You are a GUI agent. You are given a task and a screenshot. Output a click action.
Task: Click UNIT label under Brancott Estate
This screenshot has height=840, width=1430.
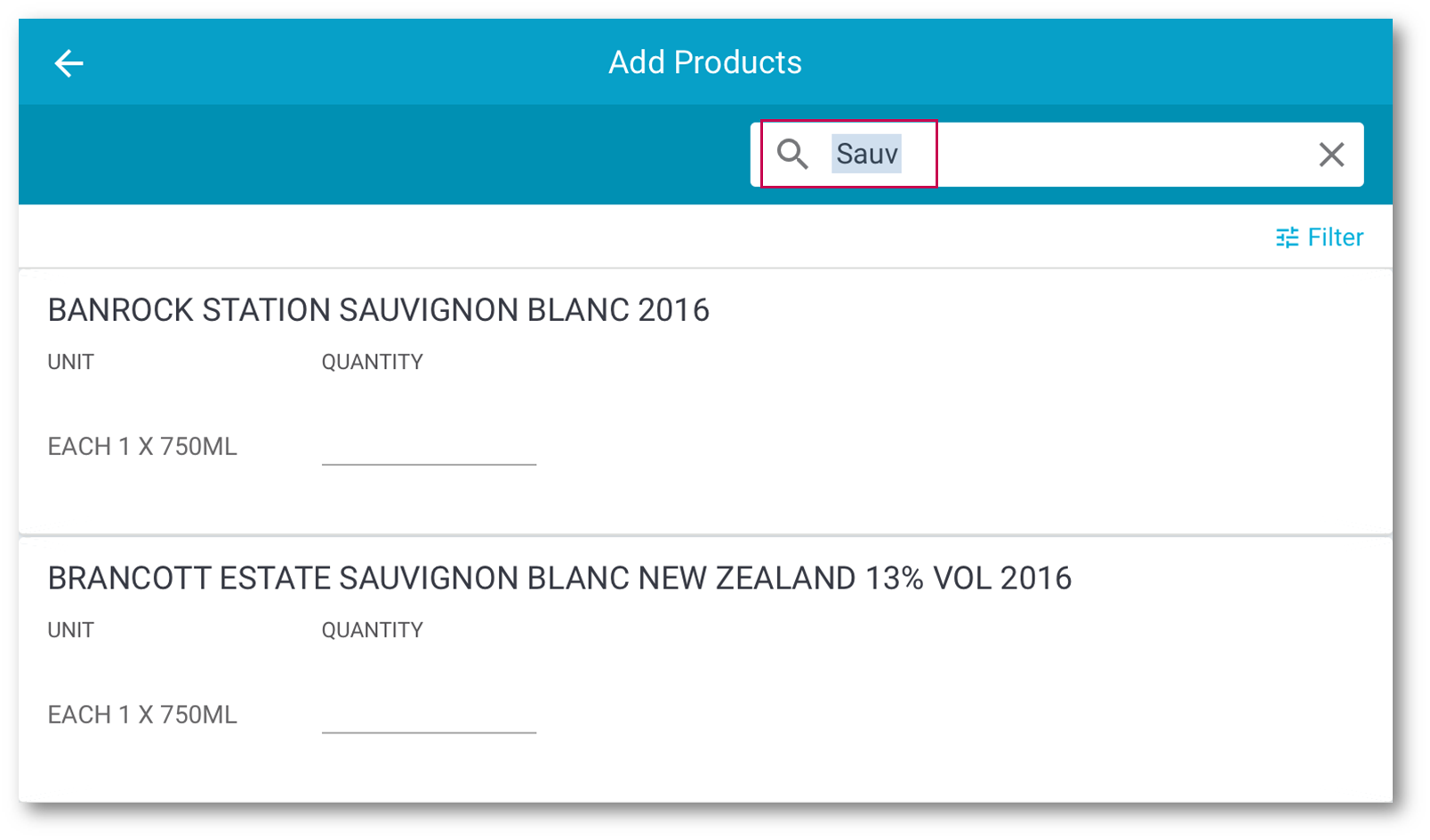[70, 630]
